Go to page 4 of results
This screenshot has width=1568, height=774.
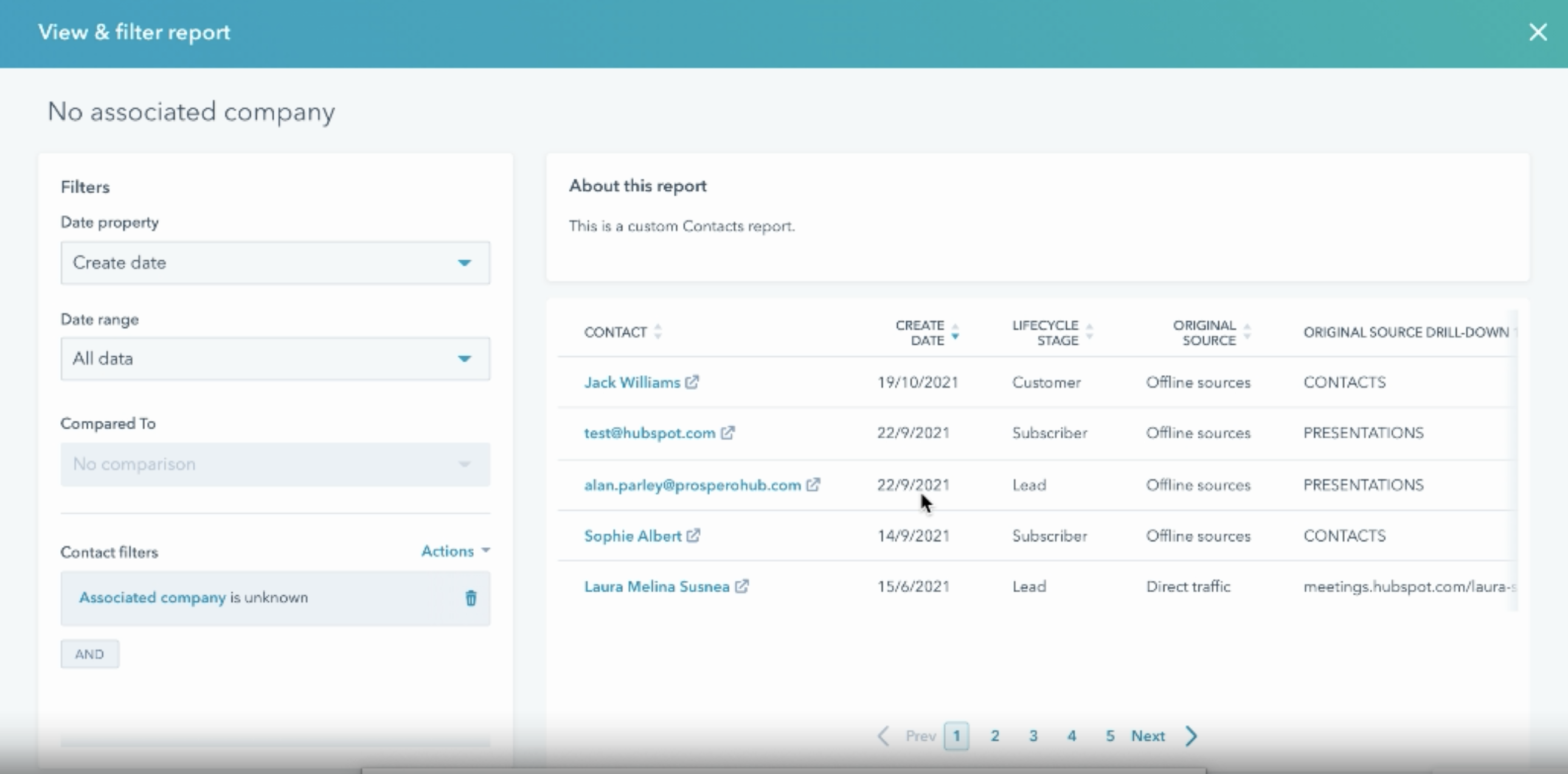[1071, 736]
